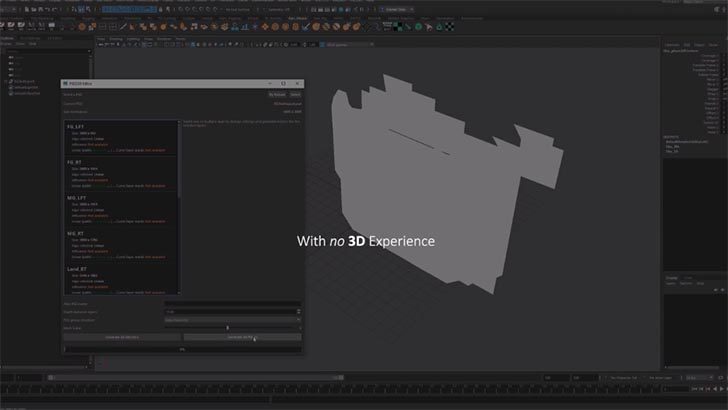The image size is (728, 410).
Task: Click the Depth between layers spinner arrows
Action: click(x=298, y=311)
